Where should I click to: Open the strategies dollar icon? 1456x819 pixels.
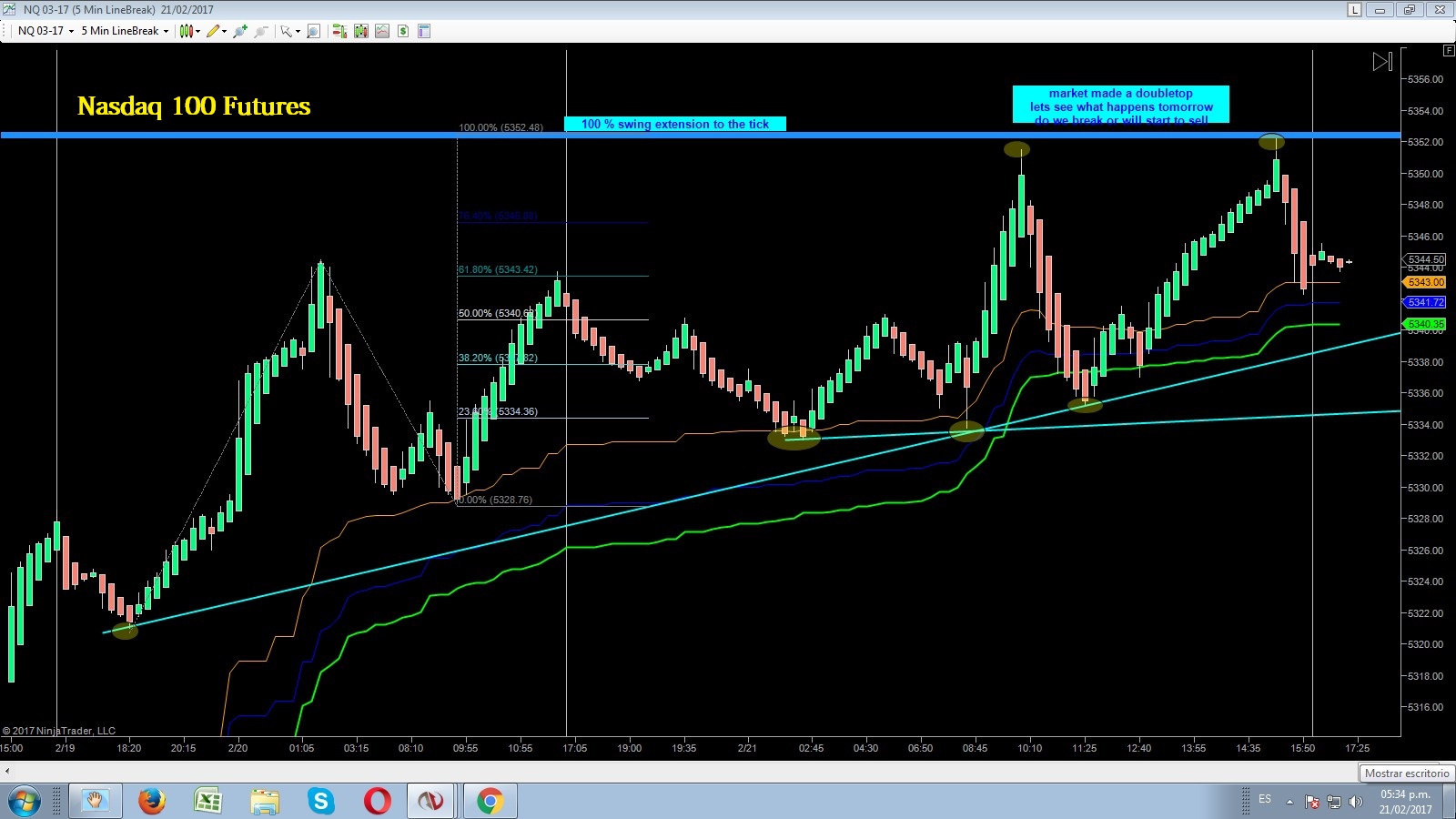click(x=403, y=31)
